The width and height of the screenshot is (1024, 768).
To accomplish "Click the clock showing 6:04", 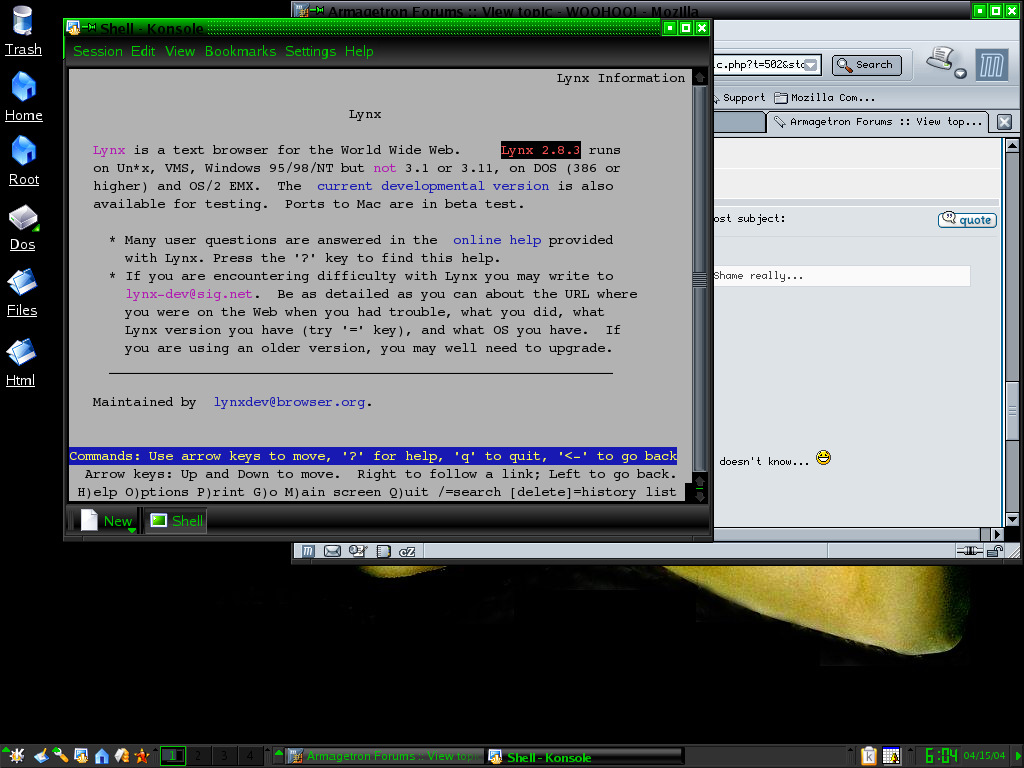I will (941, 756).
